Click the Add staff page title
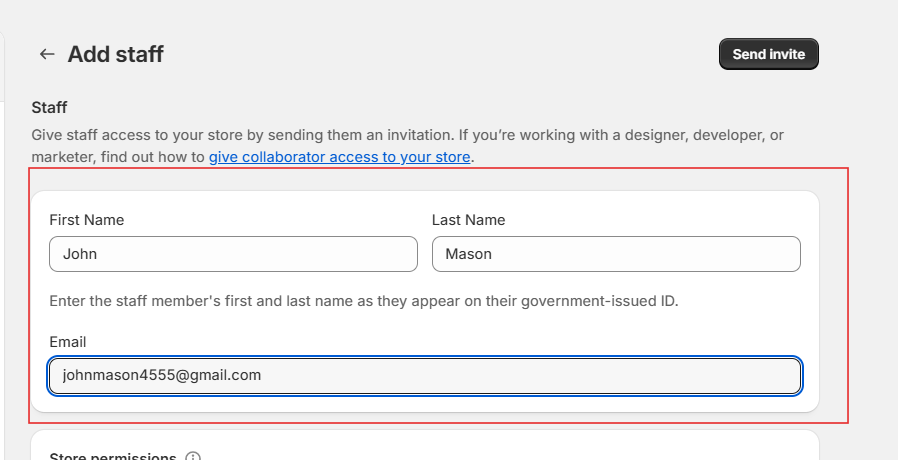The height and width of the screenshot is (460, 898). [x=115, y=54]
